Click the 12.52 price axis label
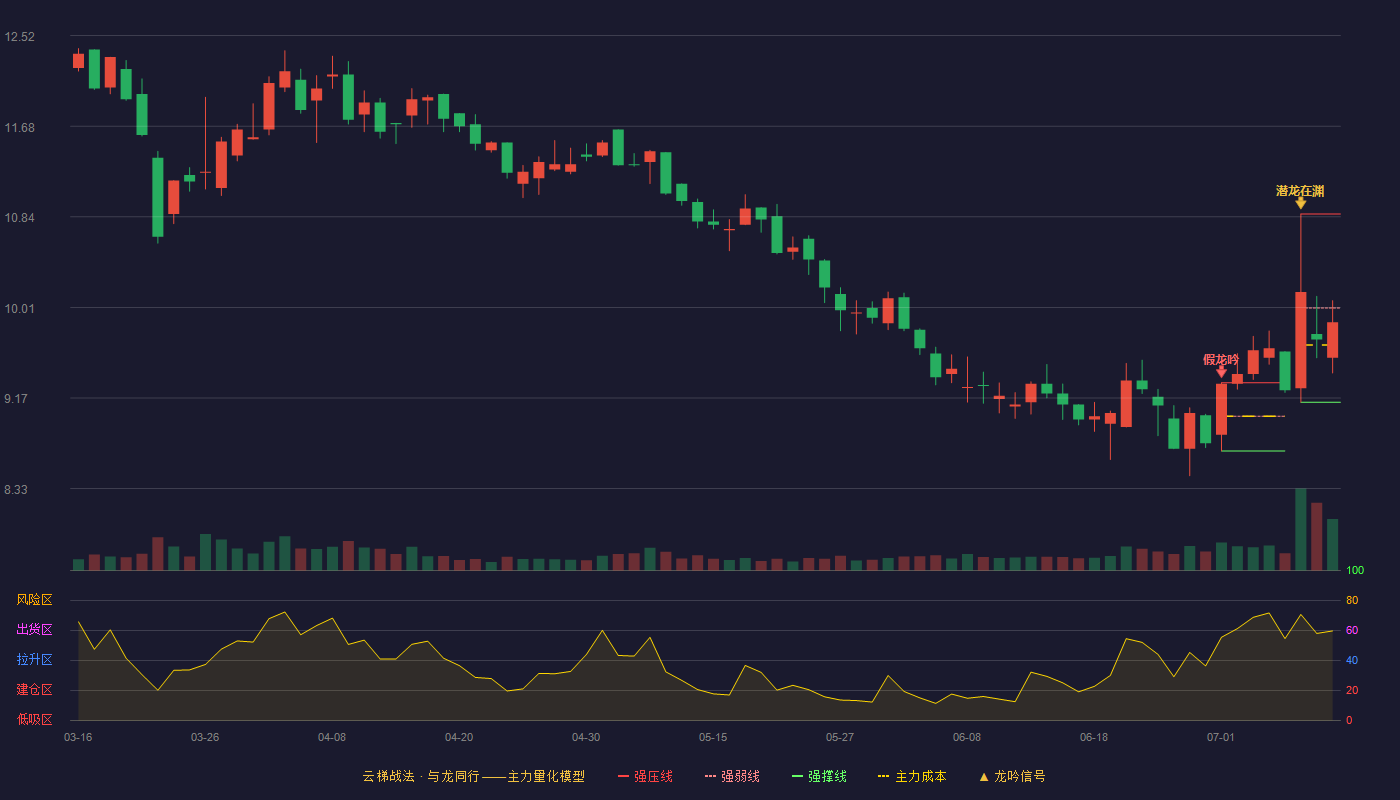The image size is (1400, 800). 19,37
